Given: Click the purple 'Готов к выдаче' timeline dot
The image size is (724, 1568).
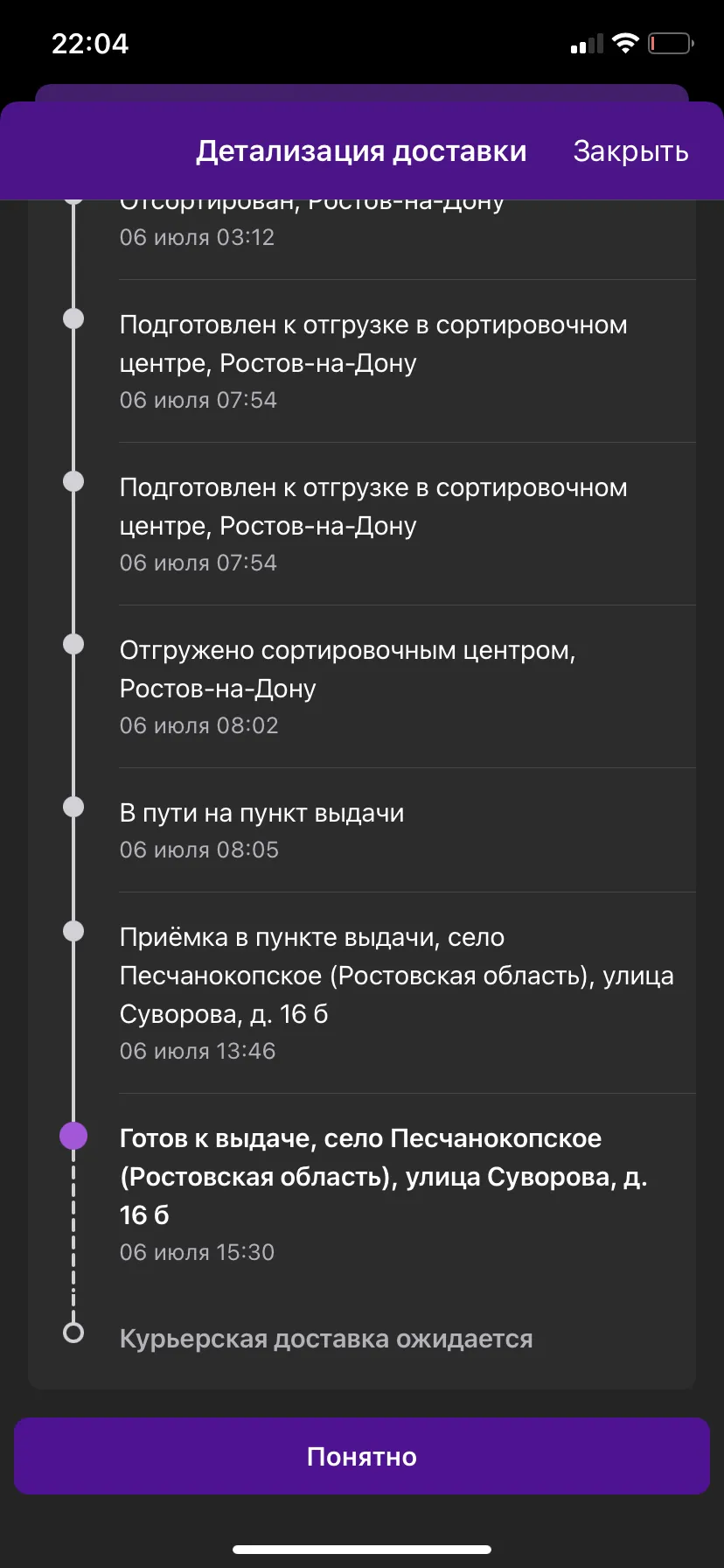Looking at the screenshot, I should pyautogui.click(x=73, y=1137).
